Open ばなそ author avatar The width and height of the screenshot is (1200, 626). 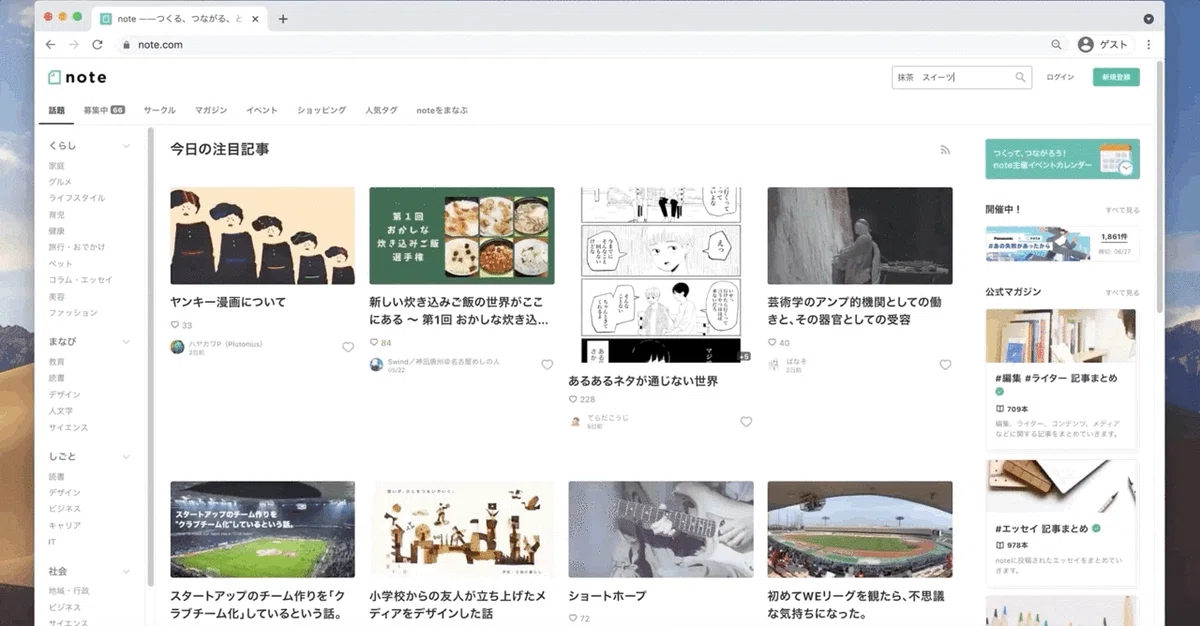pos(774,365)
